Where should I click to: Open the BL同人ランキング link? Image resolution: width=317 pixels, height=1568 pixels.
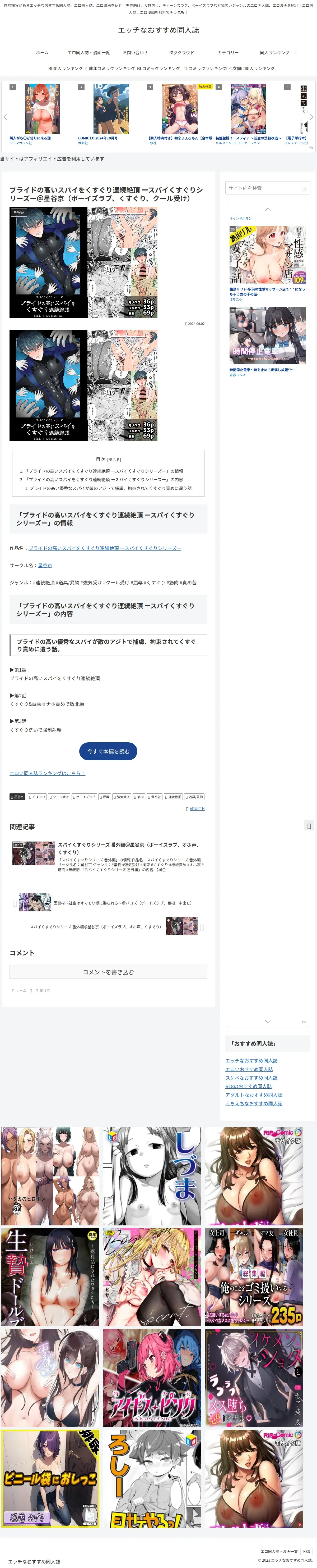[66, 69]
